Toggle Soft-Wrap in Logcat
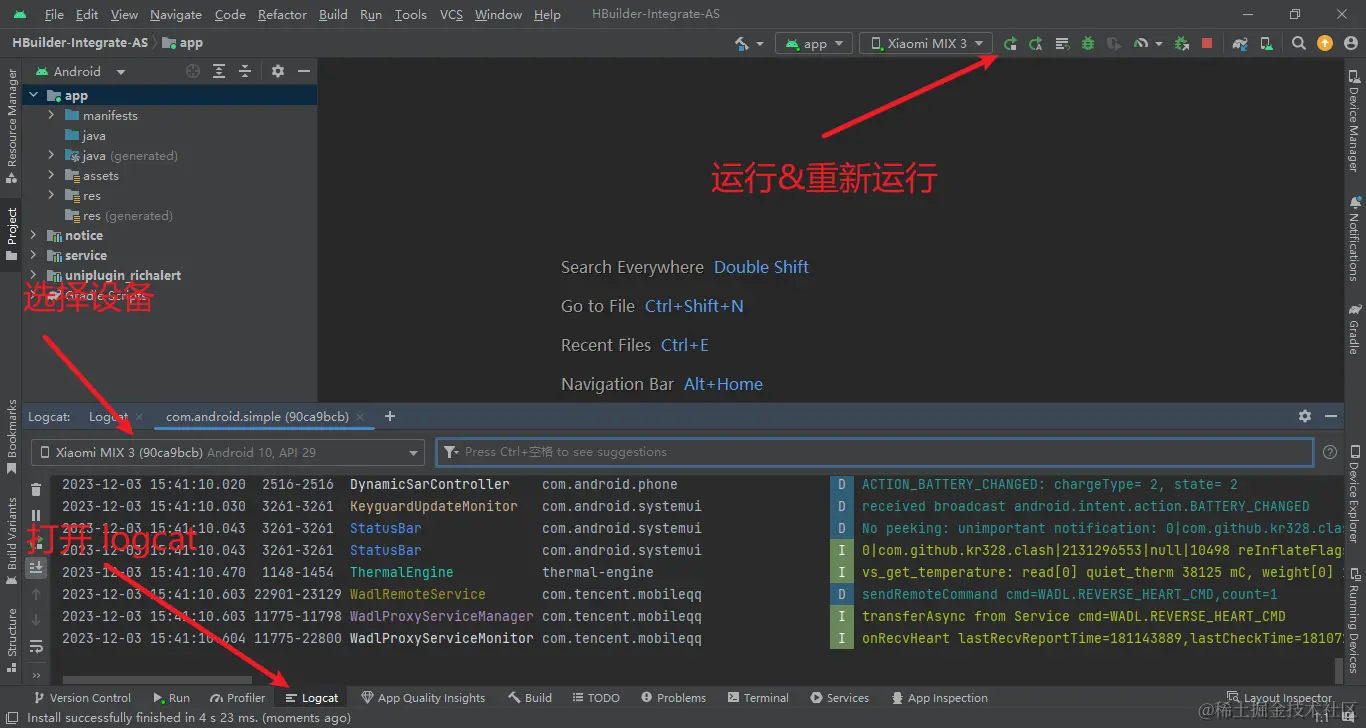Screen dimensions: 1366x728 [36, 645]
